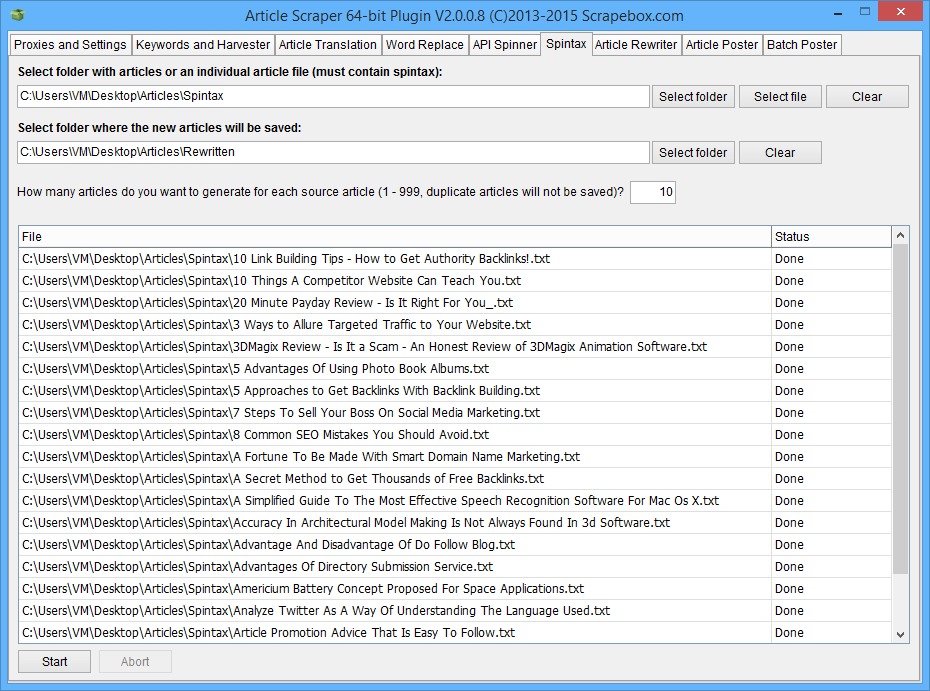Open the Keywords and Harvester tab

pyautogui.click(x=203, y=45)
